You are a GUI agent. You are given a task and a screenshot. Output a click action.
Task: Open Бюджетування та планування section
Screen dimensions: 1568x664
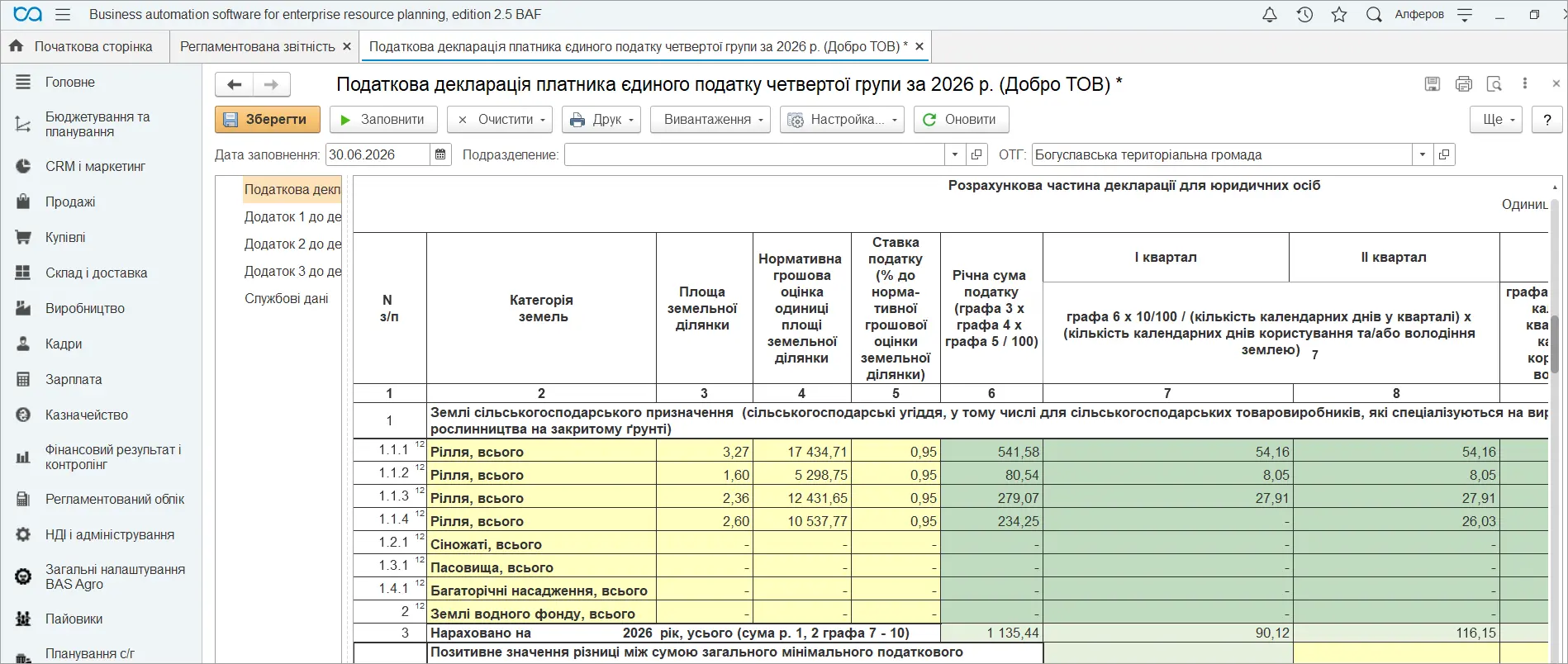pyautogui.click(x=97, y=124)
